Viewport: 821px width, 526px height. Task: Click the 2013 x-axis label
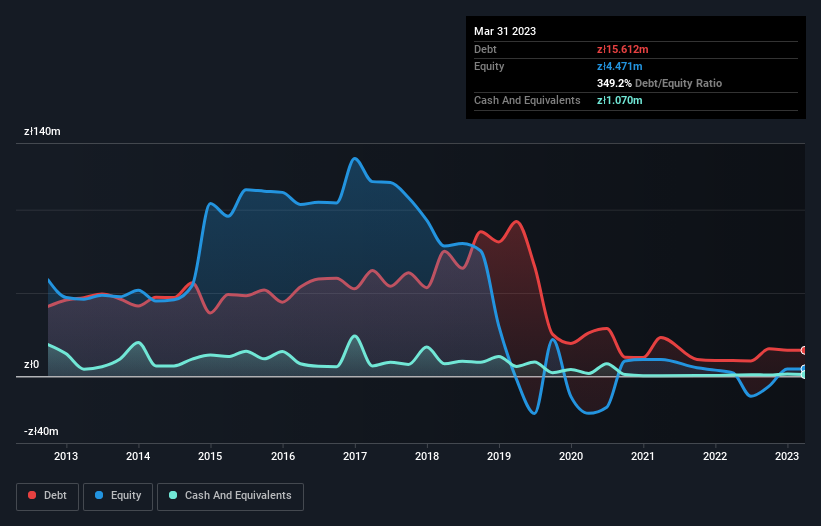pyautogui.click(x=66, y=456)
